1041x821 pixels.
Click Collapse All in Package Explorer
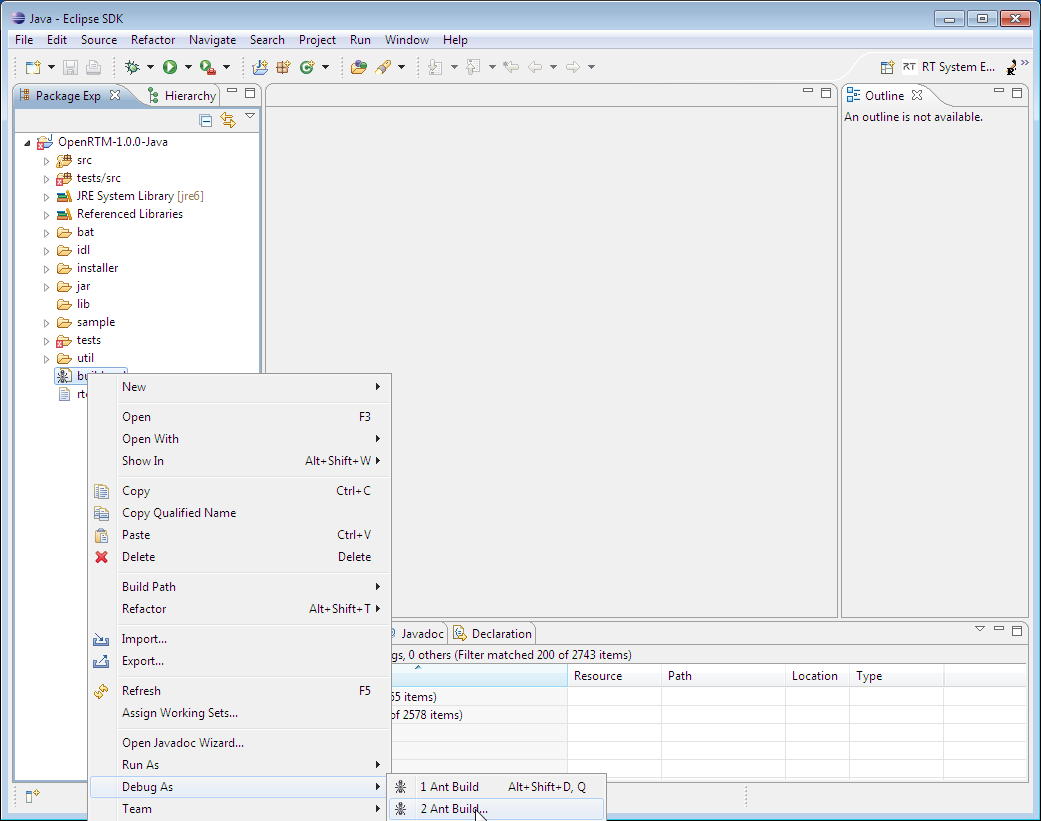point(206,120)
